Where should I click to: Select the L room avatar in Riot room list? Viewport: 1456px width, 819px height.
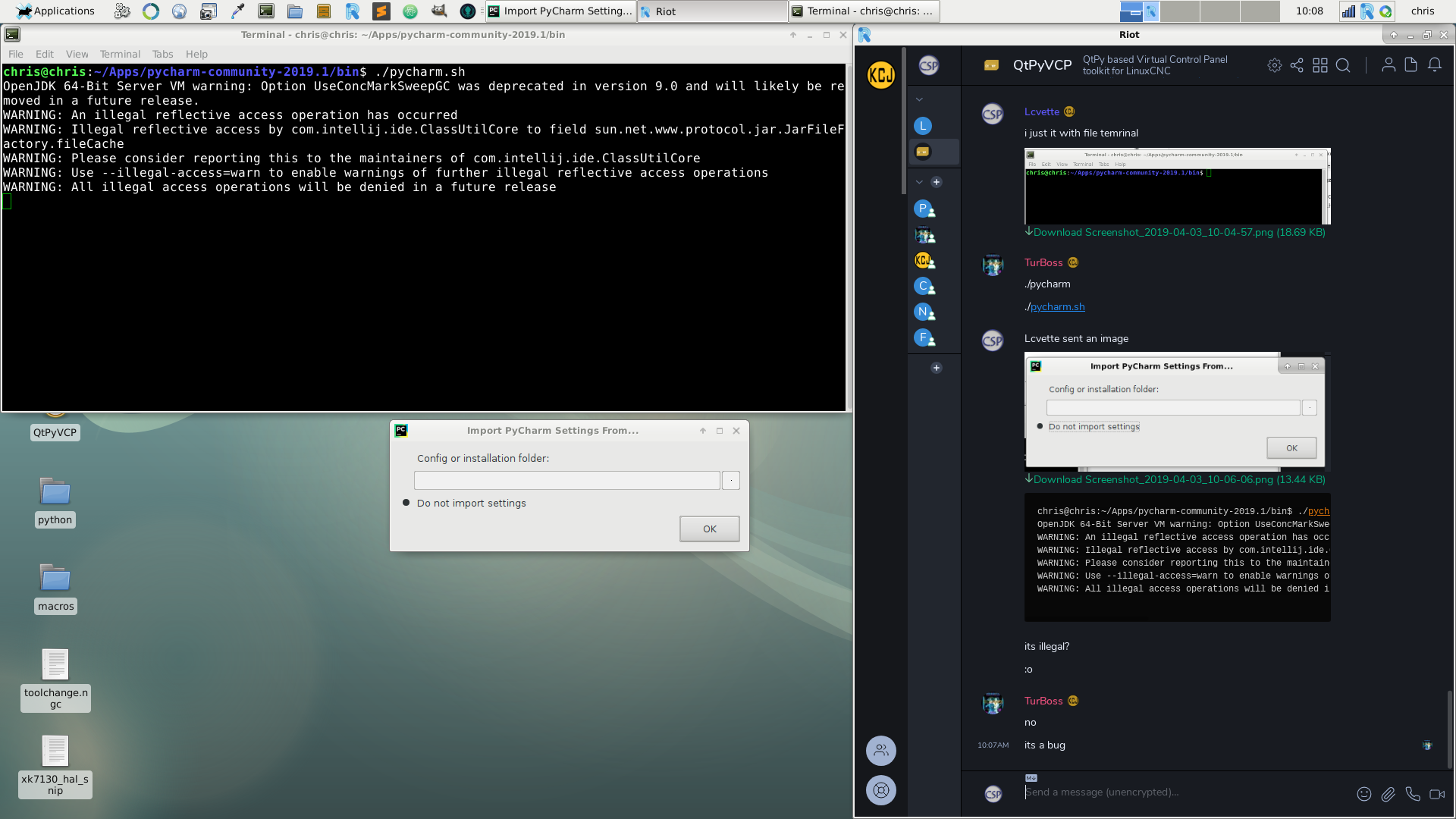[923, 126]
